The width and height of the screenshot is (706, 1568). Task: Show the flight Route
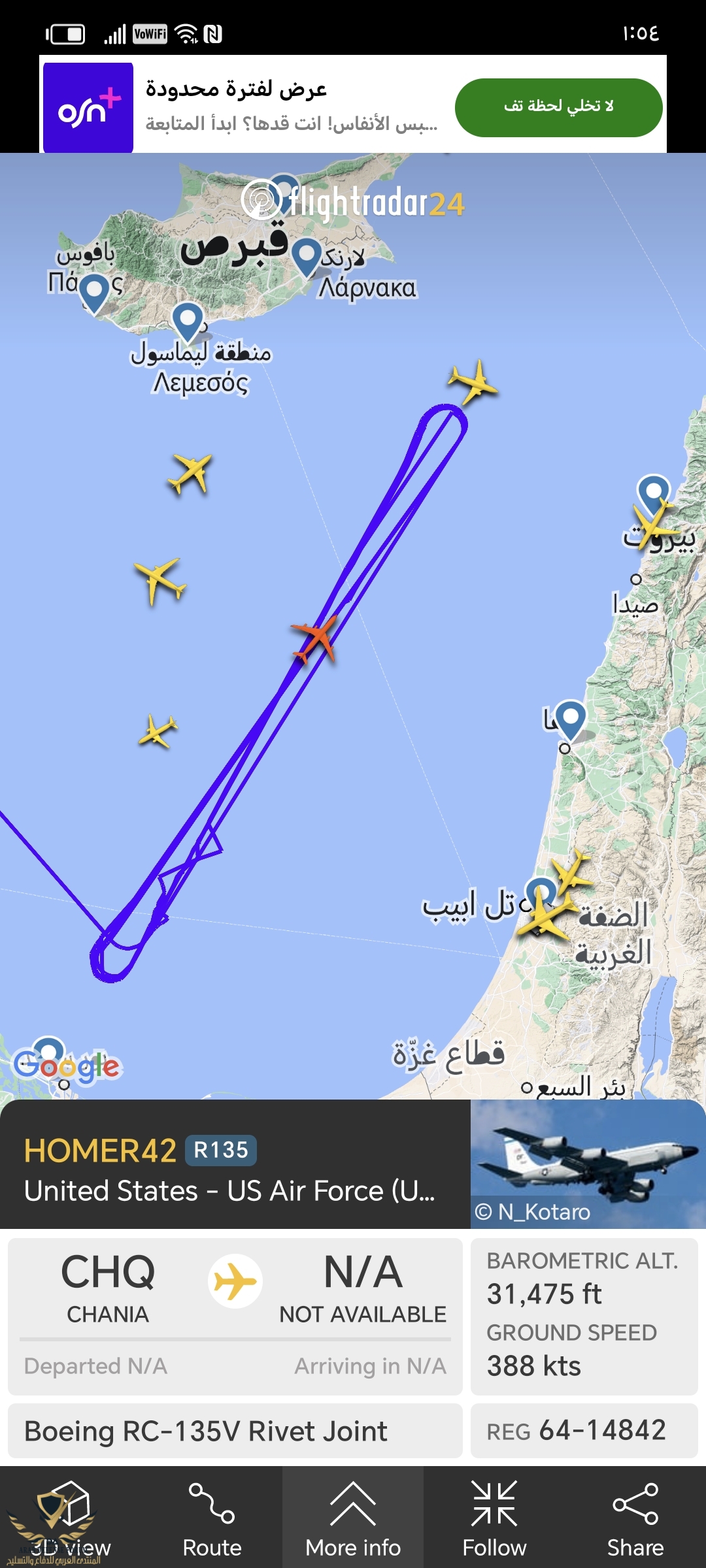[x=212, y=1519]
